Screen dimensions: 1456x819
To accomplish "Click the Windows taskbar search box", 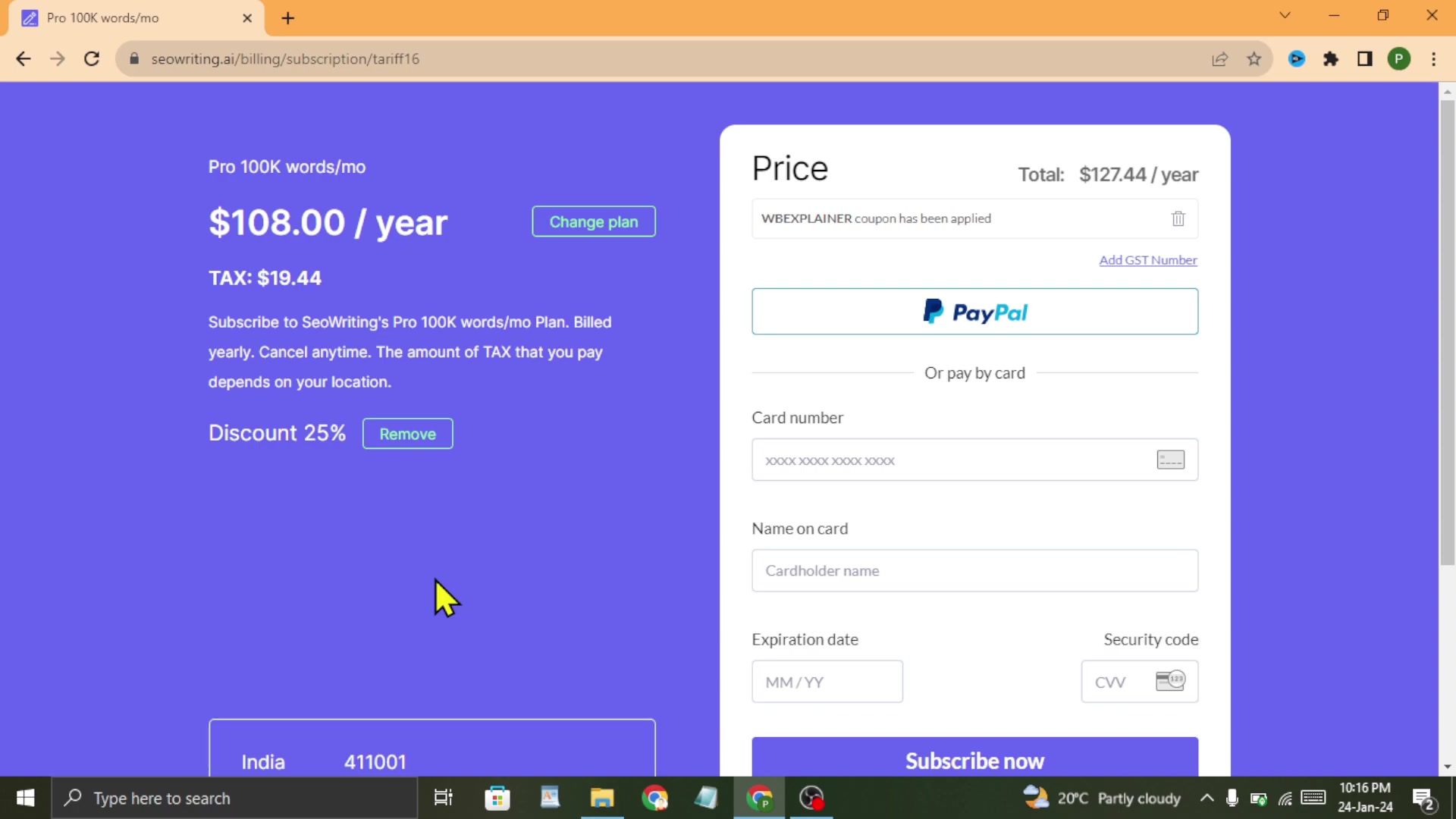I will [x=234, y=798].
